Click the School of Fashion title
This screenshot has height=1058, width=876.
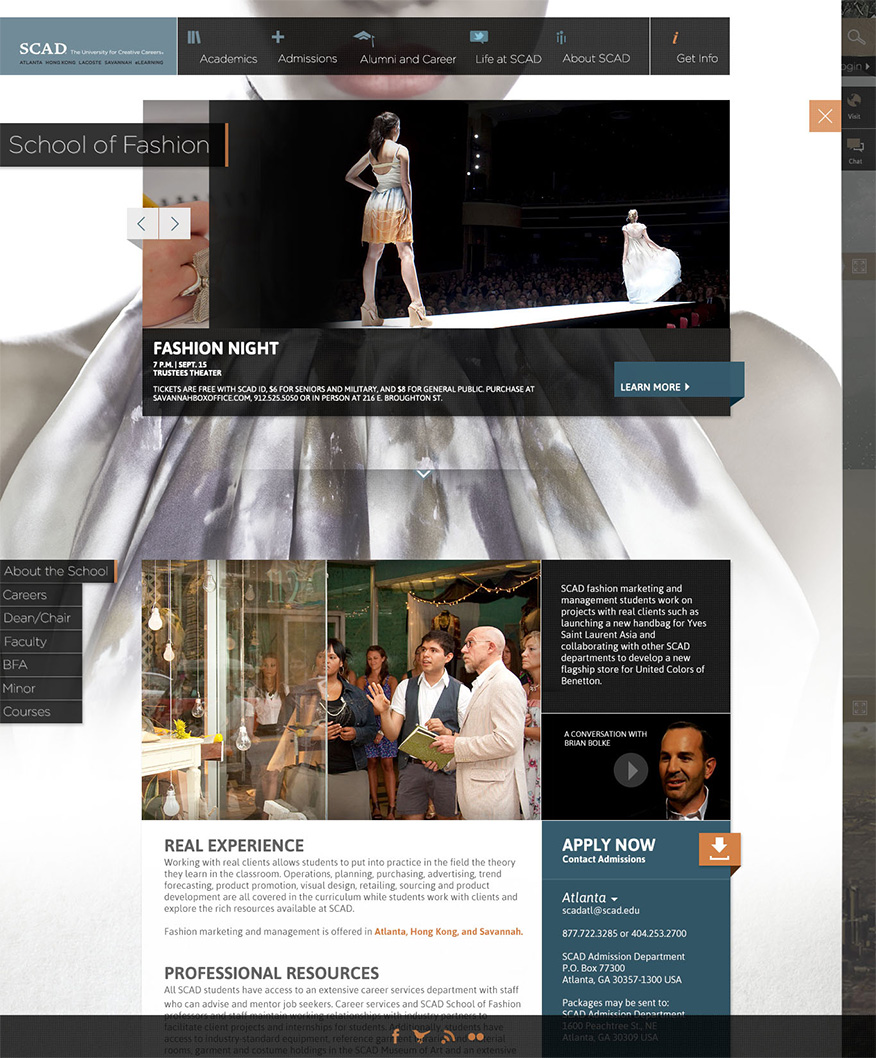109,145
